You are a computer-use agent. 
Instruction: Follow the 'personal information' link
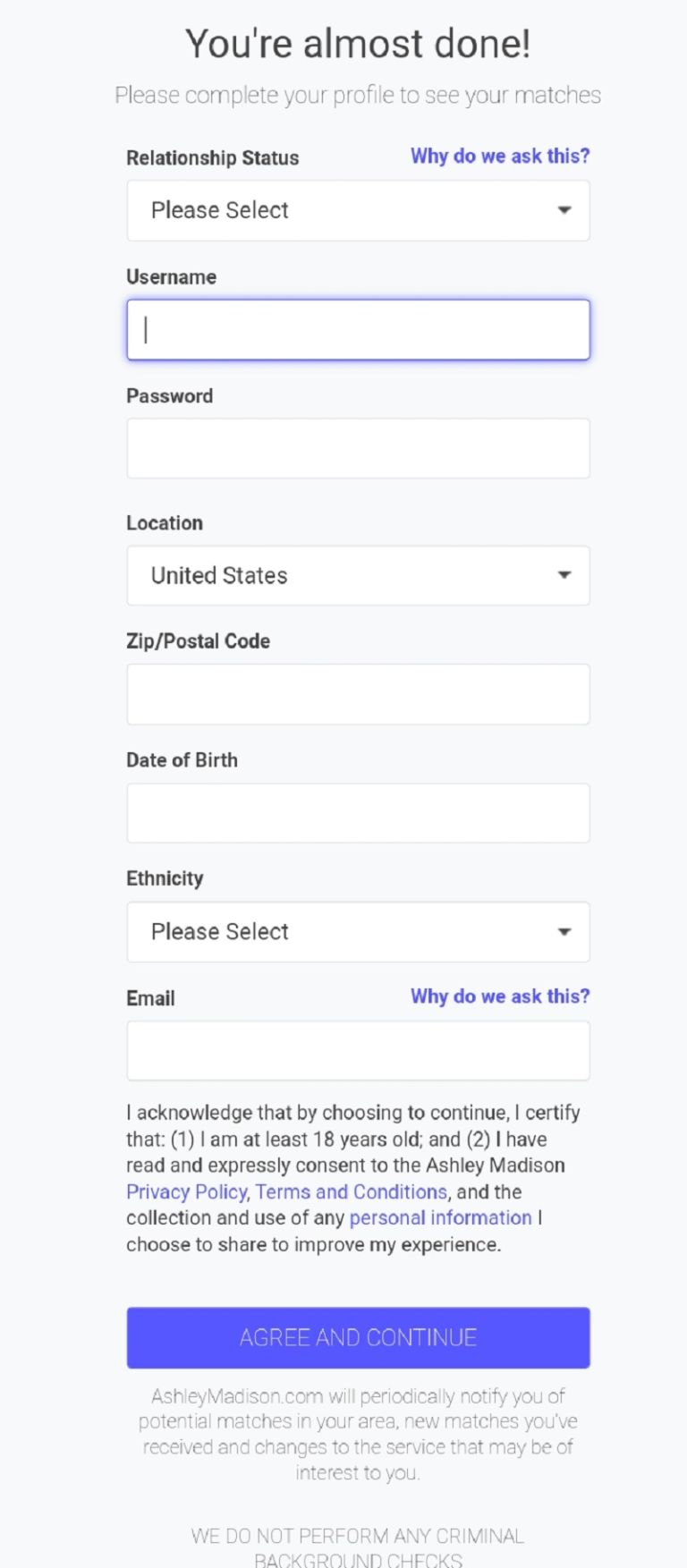[x=440, y=1218]
